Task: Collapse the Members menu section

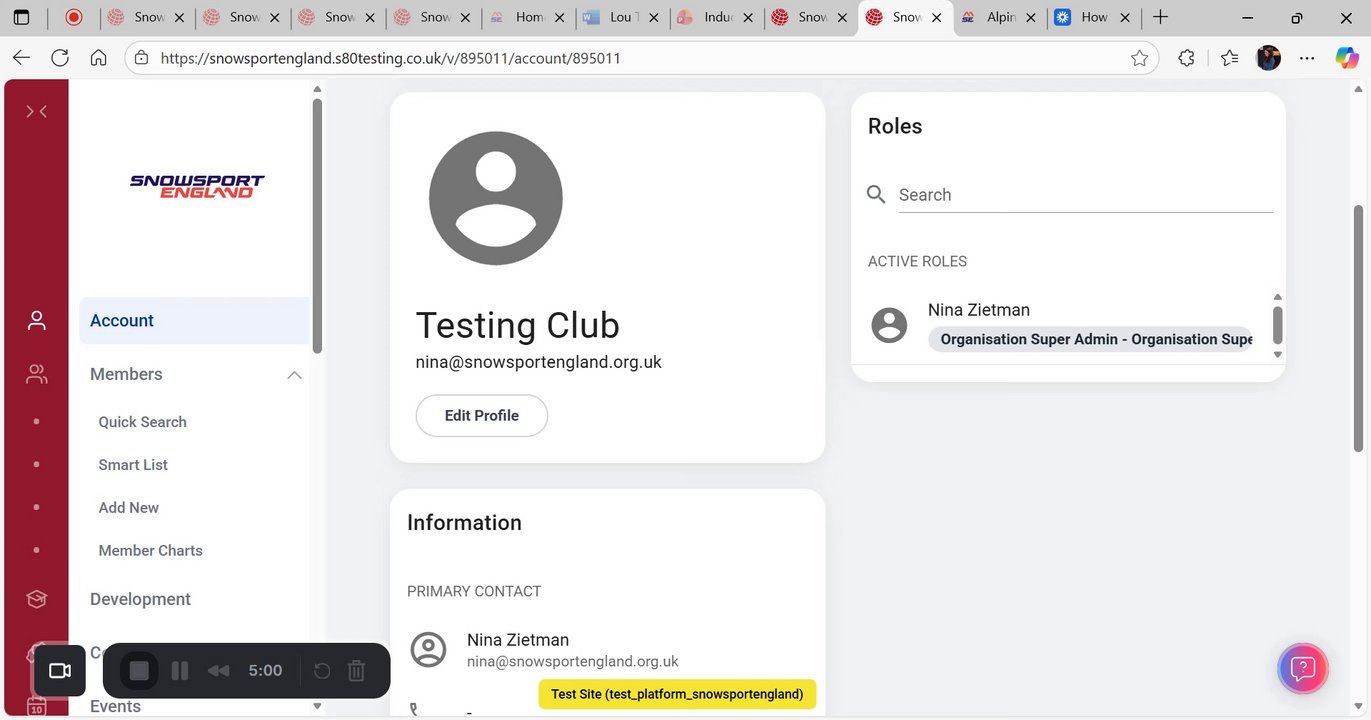Action: [x=294, y=374]
